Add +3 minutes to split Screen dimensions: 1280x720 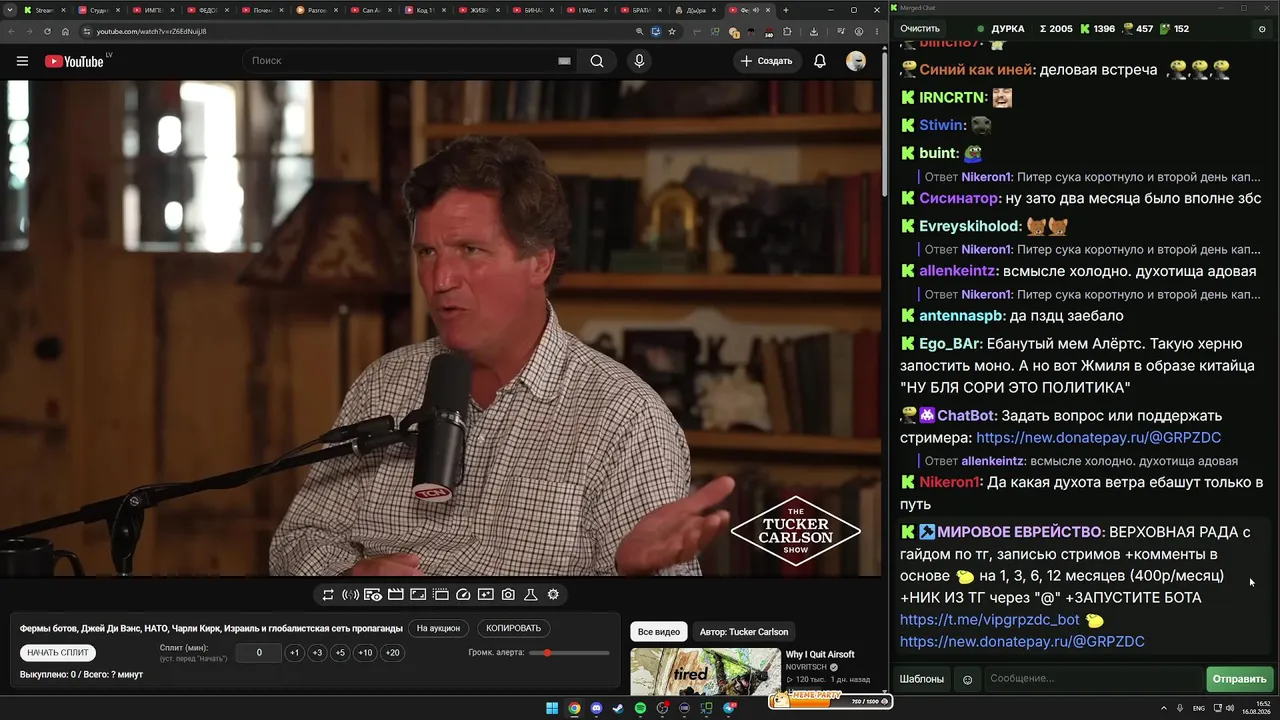(317, 653)
